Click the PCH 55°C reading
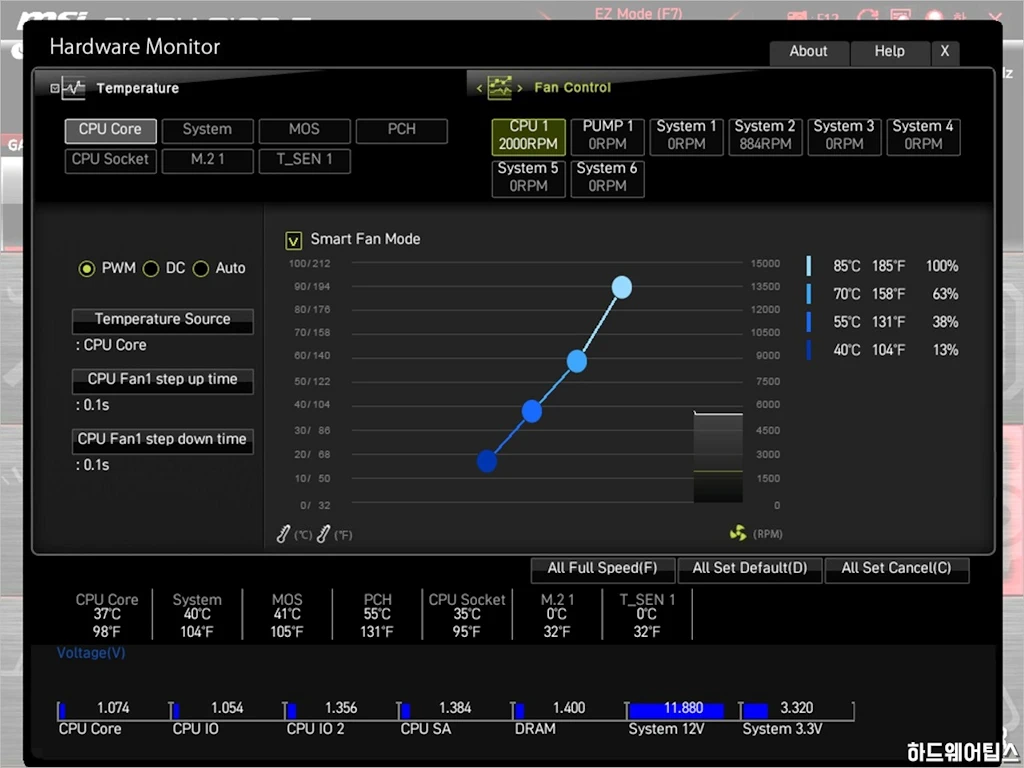This screenshot has width=1024, height=768. tap(377, 615)
